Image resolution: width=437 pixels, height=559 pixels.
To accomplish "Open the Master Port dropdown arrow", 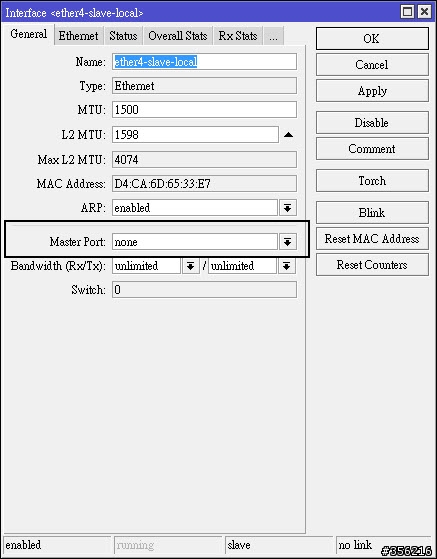I will (x=288, y=242).
